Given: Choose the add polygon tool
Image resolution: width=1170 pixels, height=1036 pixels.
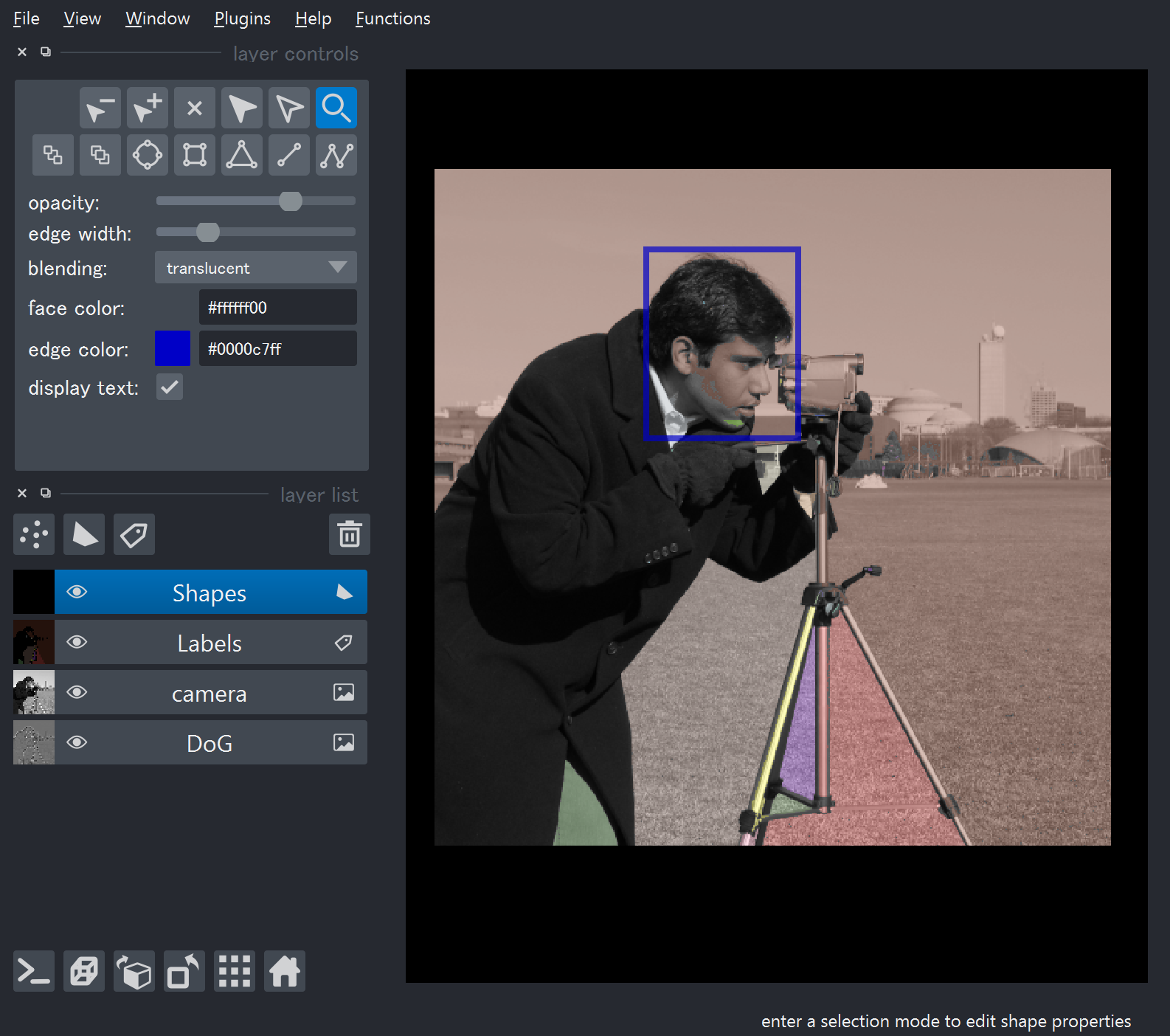Looking at the screenshot, I should click(242, 155).
